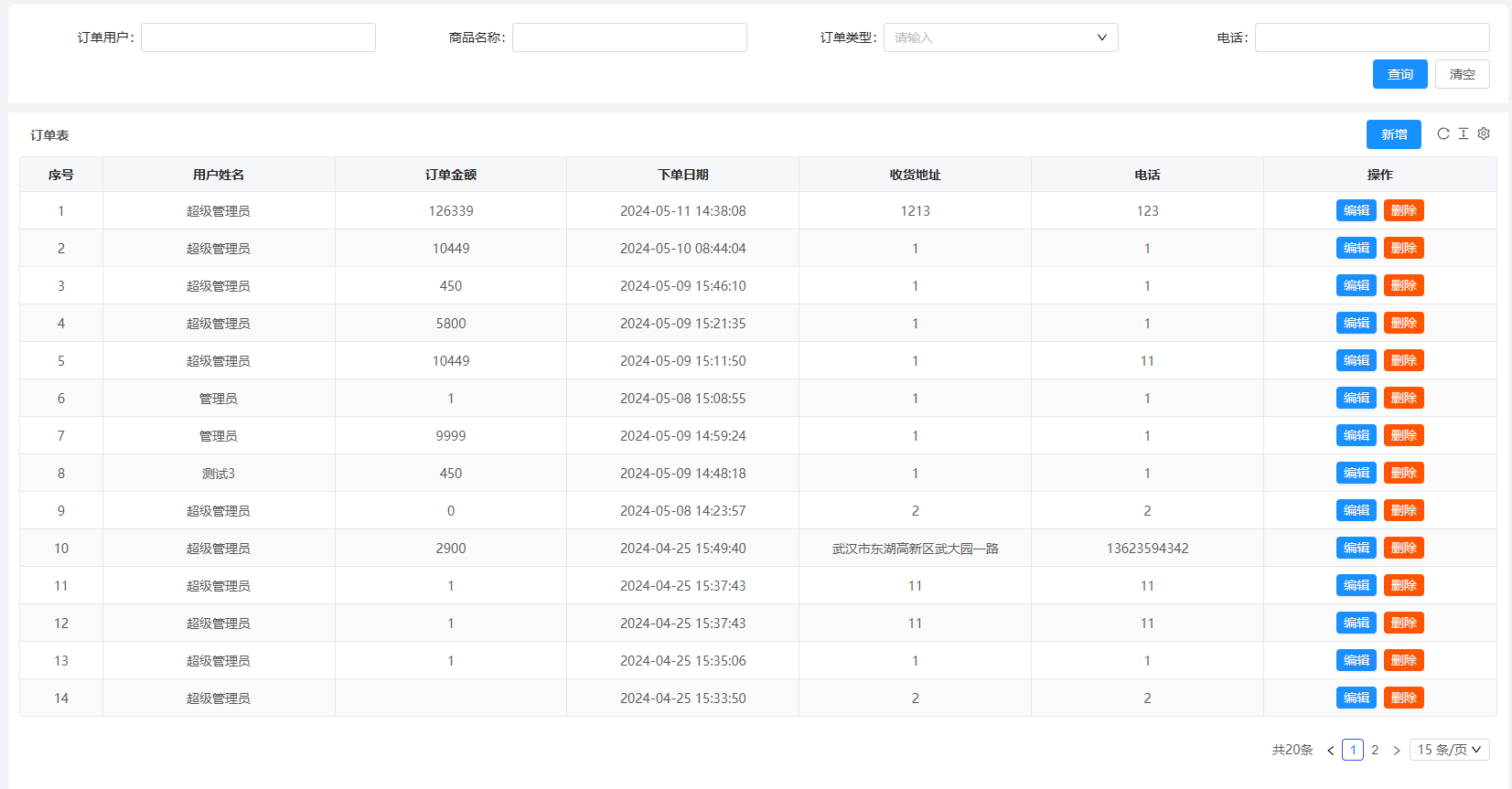Viewport: 1512px width, 789px height.
Task: Click 删除 for row 5
Action: [x=1404, y=360]
